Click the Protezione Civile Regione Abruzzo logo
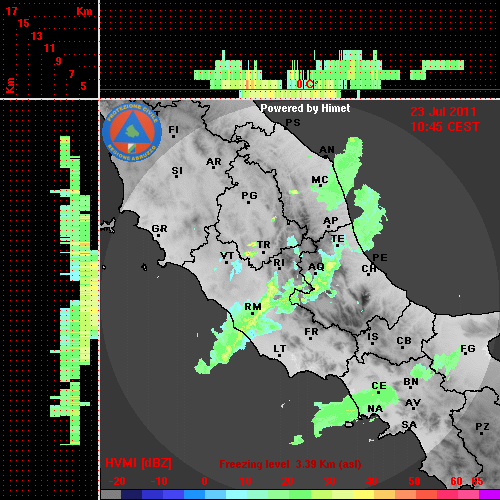The height and width of the screenshot is (500, 500). coord(132,132)
